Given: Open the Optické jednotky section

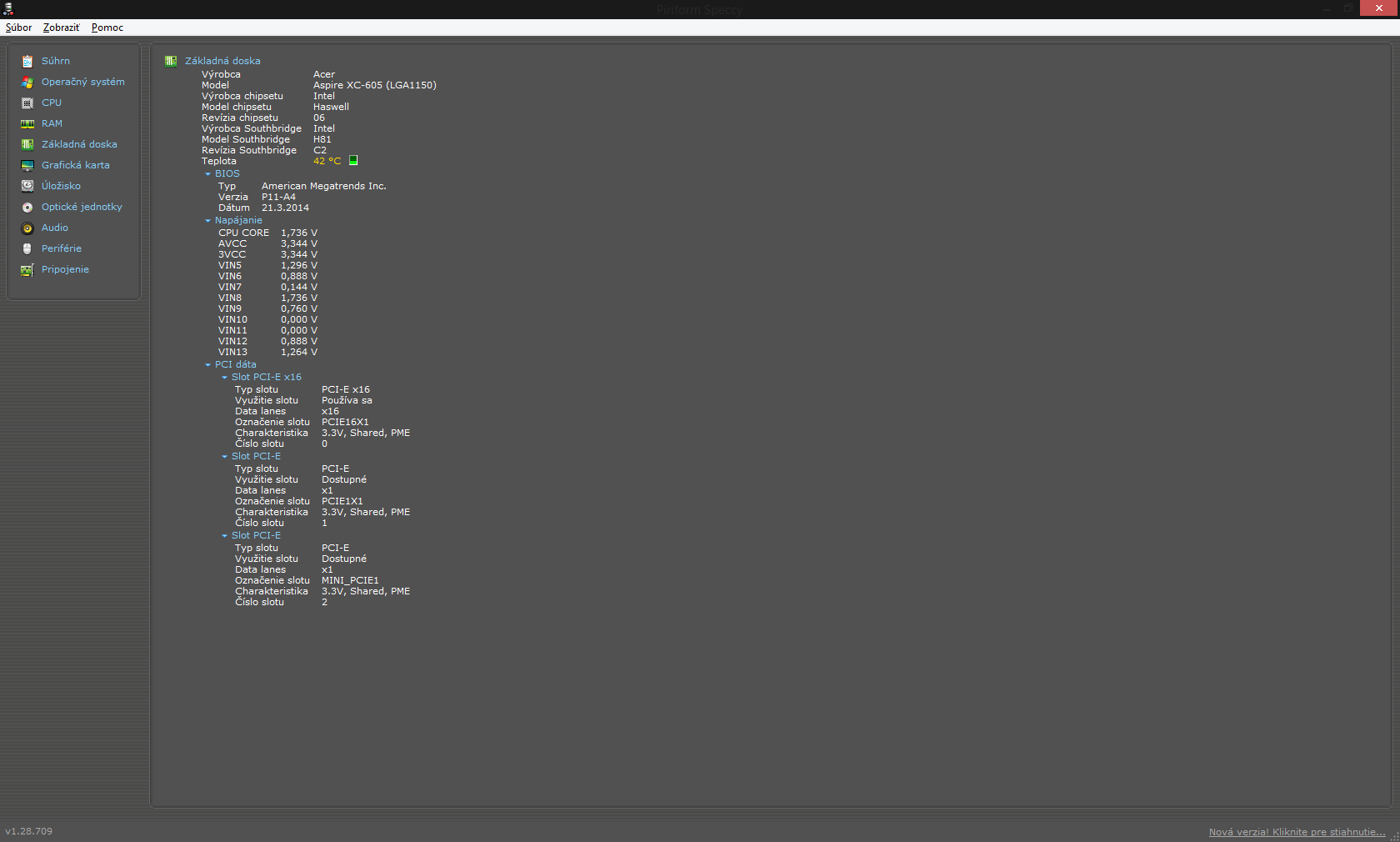Looking at the screenshot, I should 82,207.
